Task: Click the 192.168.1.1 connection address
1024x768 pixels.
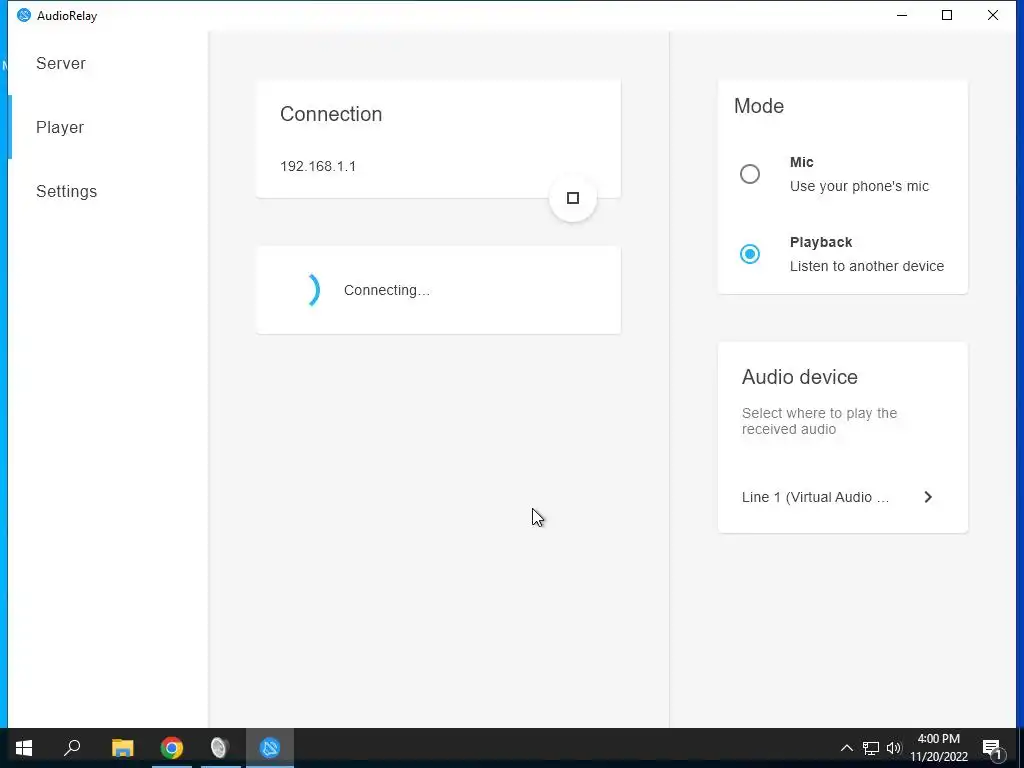Action: click(x=318, y=166)
